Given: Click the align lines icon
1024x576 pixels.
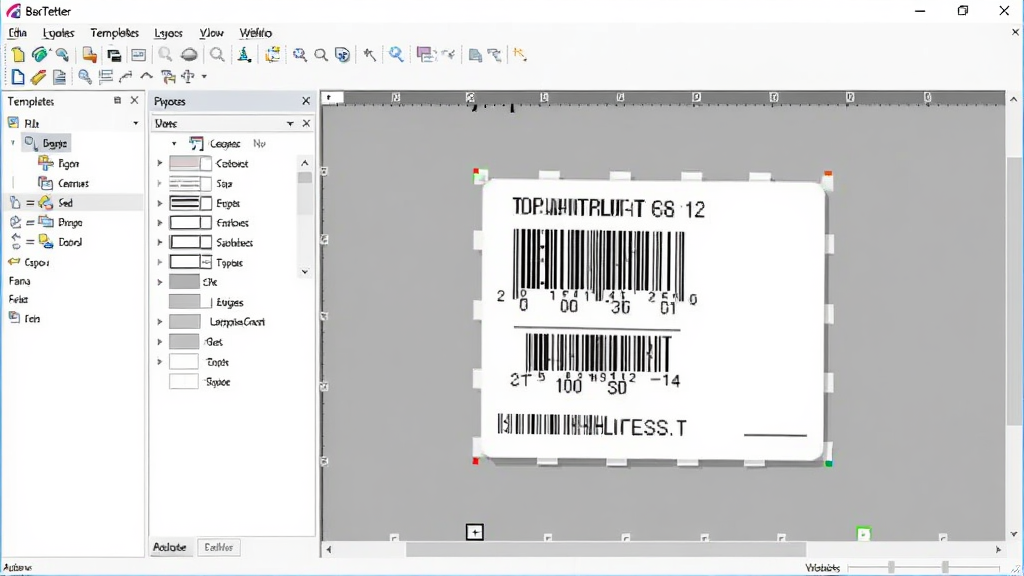Looking at the screenshot, I should [x=105, y=77].
